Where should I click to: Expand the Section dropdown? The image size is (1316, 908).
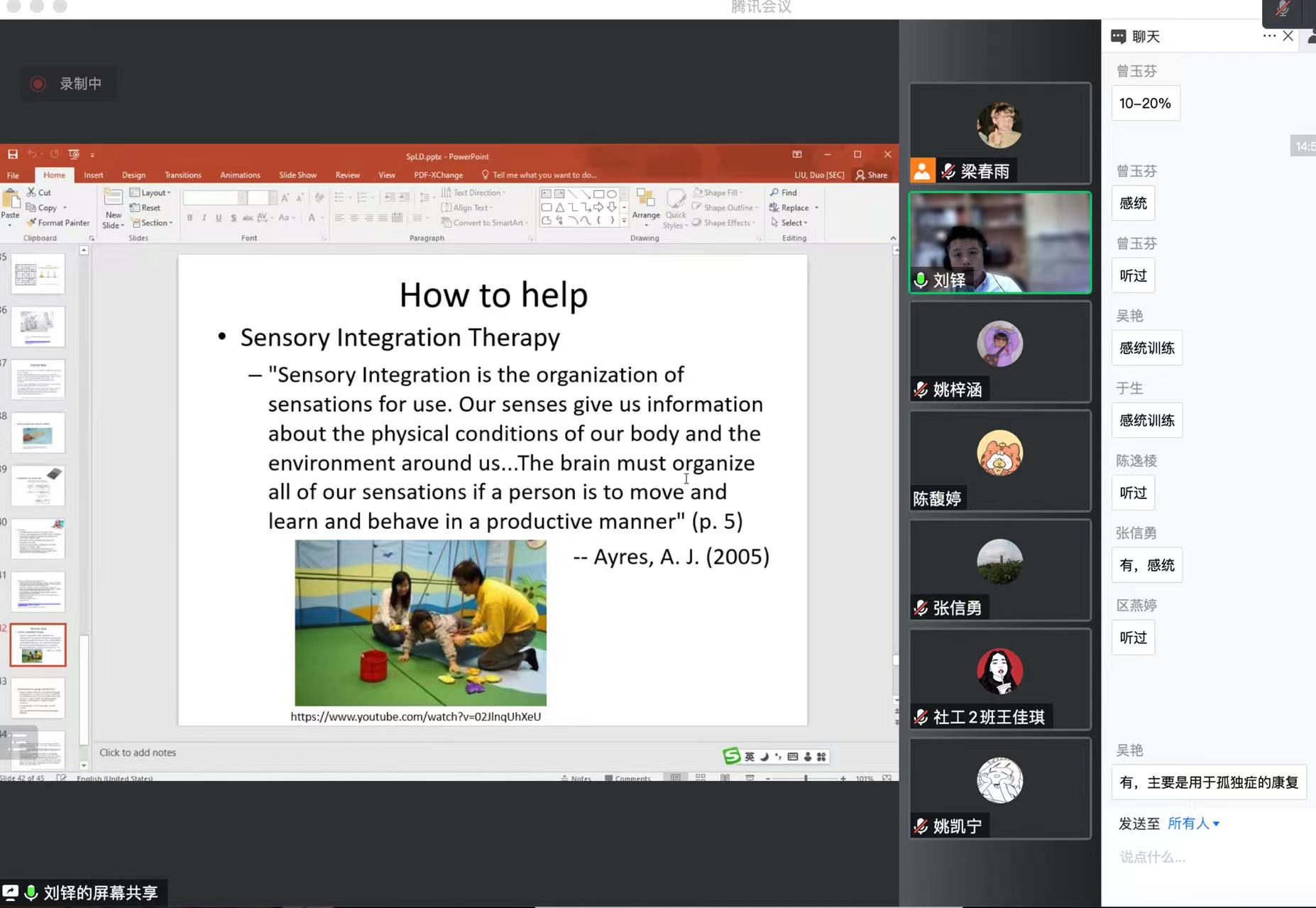click(152, 223)
